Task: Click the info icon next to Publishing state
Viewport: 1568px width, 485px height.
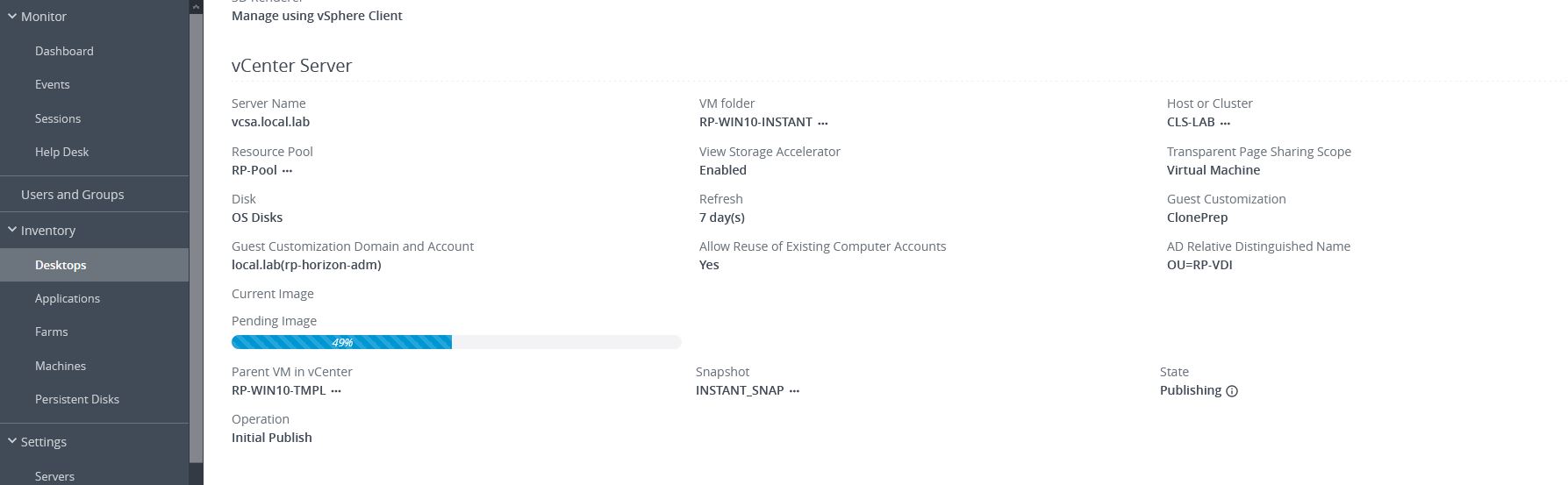Action: (1232, 391)
